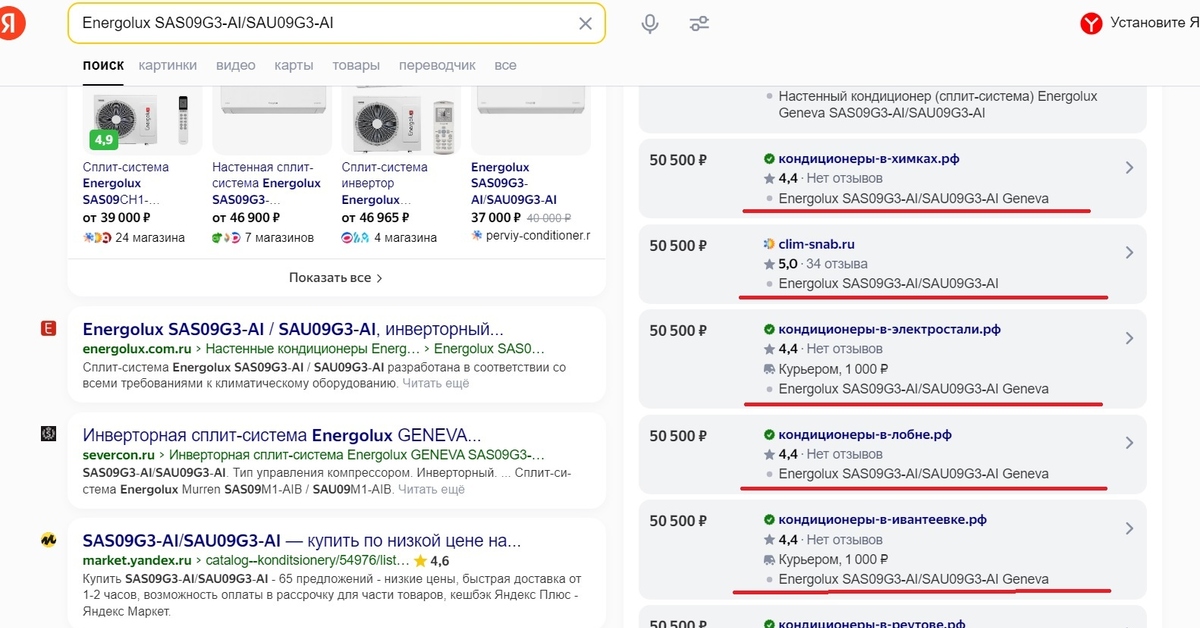Viewport: 1200px width, 628px height.
Task: Open search settings sliders icon
Action: (699, 24)
